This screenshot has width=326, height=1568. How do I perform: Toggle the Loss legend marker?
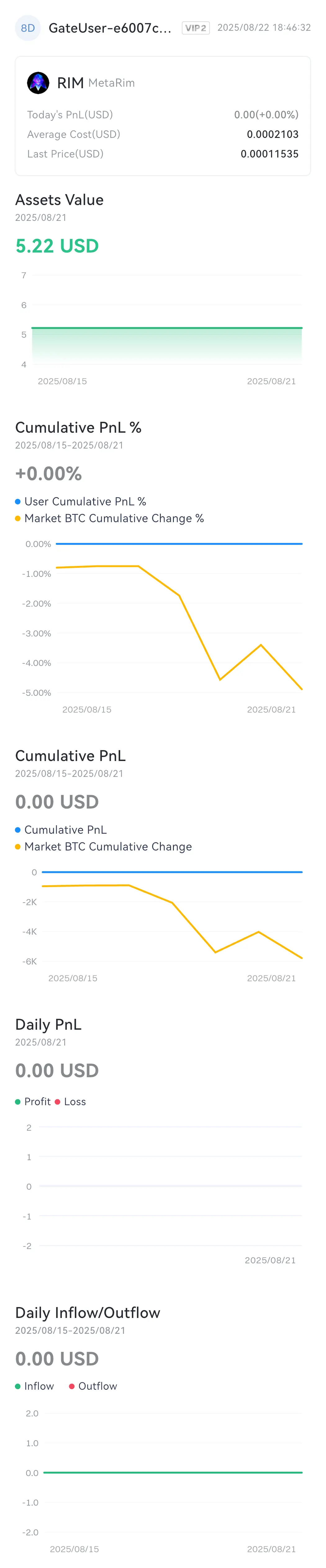(58, 1102)
